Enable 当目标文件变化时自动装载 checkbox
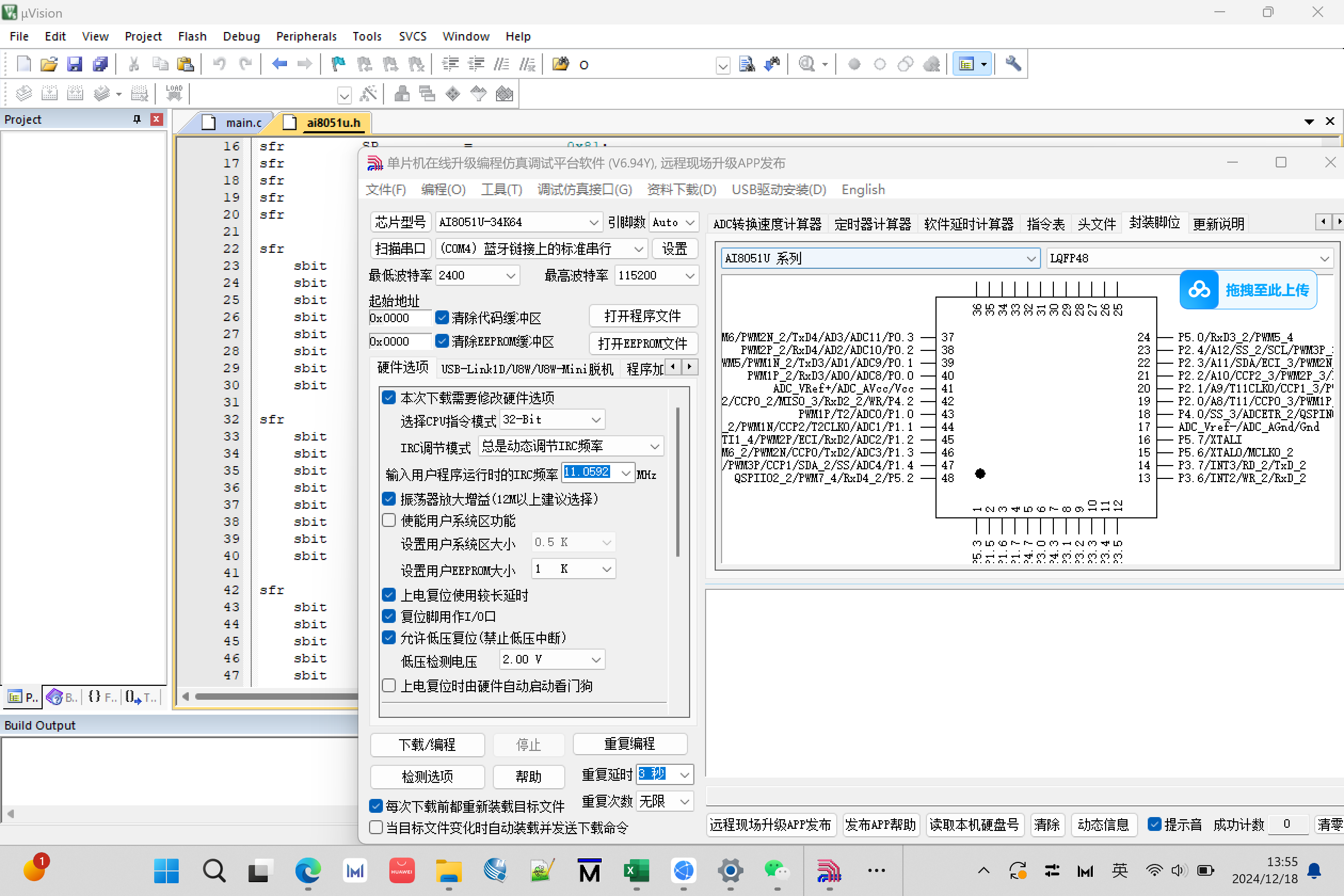 [x=375, y=827]
